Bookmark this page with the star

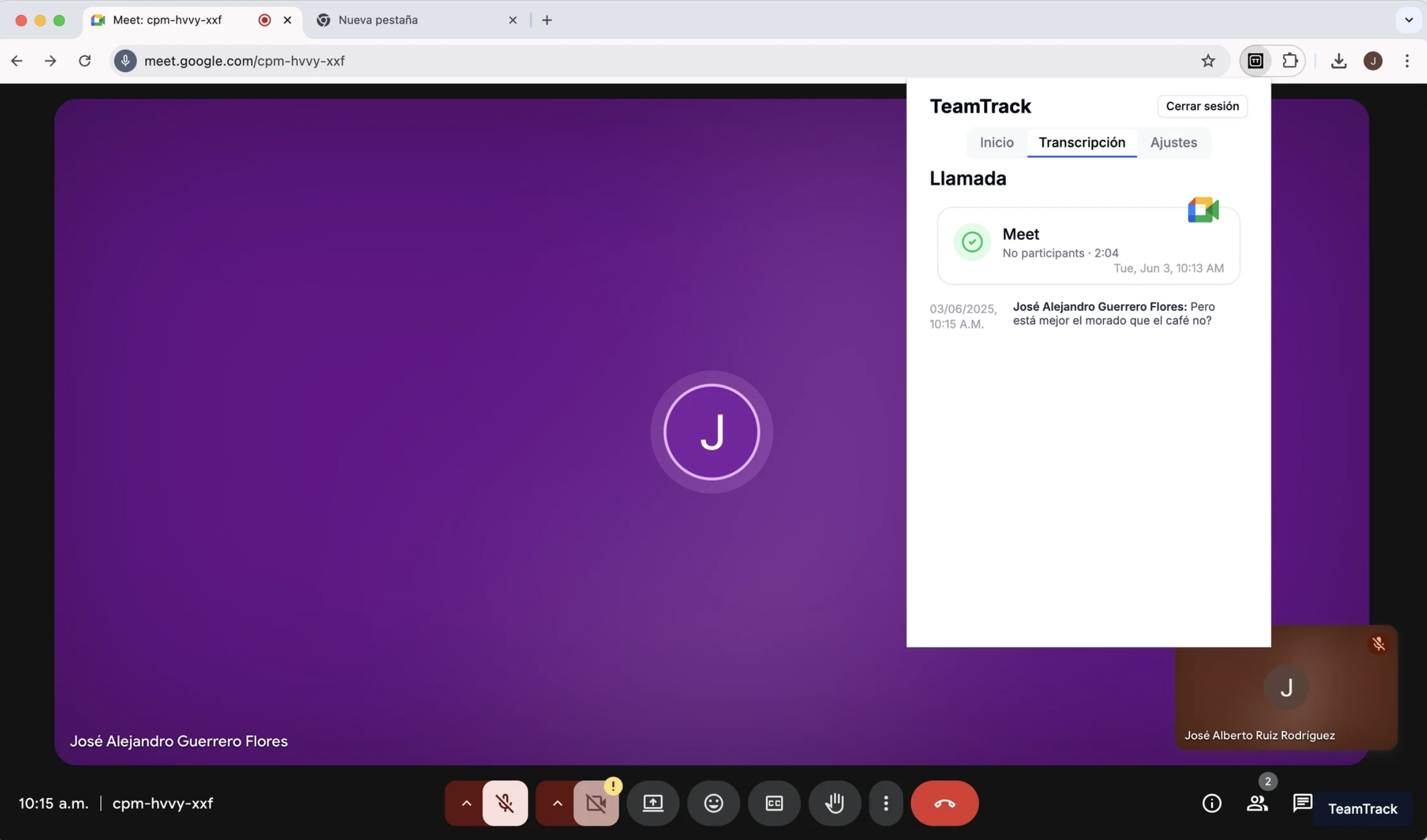1208,61
